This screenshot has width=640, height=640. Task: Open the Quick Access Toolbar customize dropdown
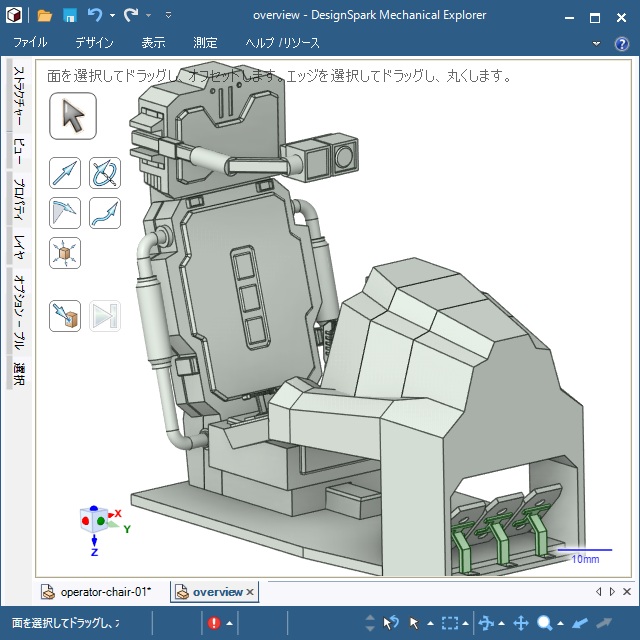[168, 16]
